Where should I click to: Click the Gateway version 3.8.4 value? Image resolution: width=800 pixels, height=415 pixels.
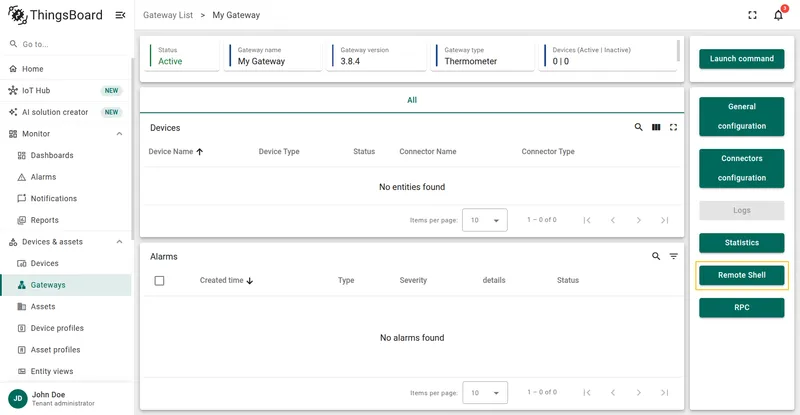tap(350, 61)
